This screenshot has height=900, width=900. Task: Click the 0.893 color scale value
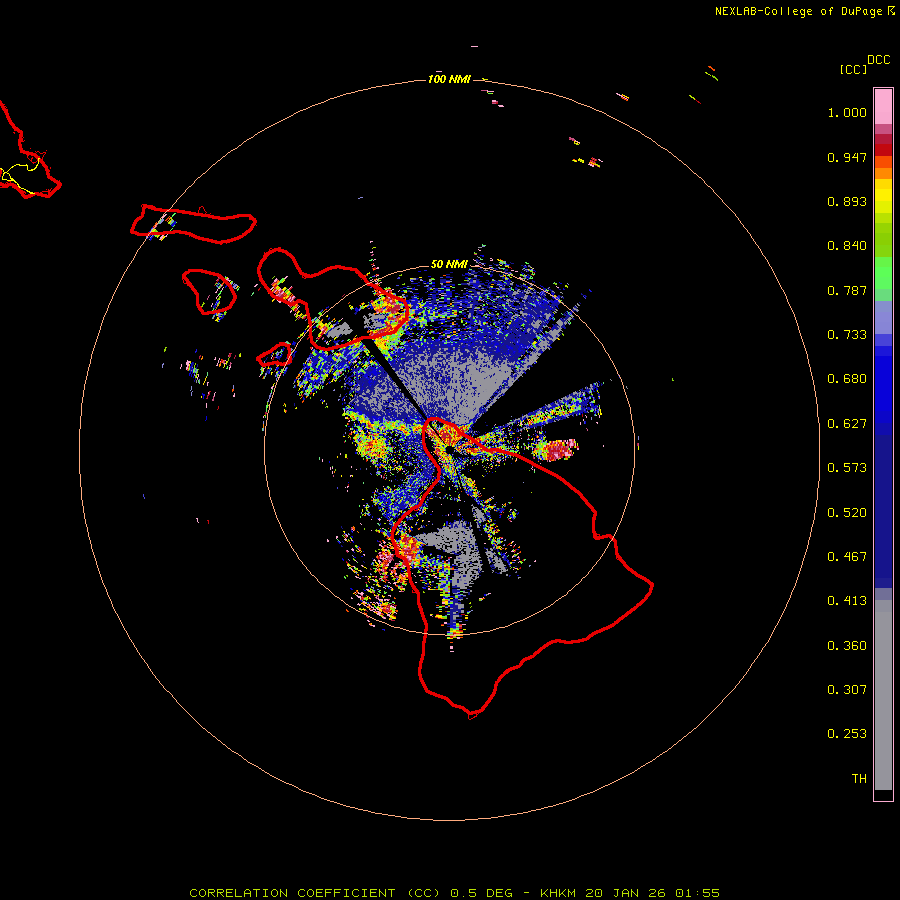(847, 201)
